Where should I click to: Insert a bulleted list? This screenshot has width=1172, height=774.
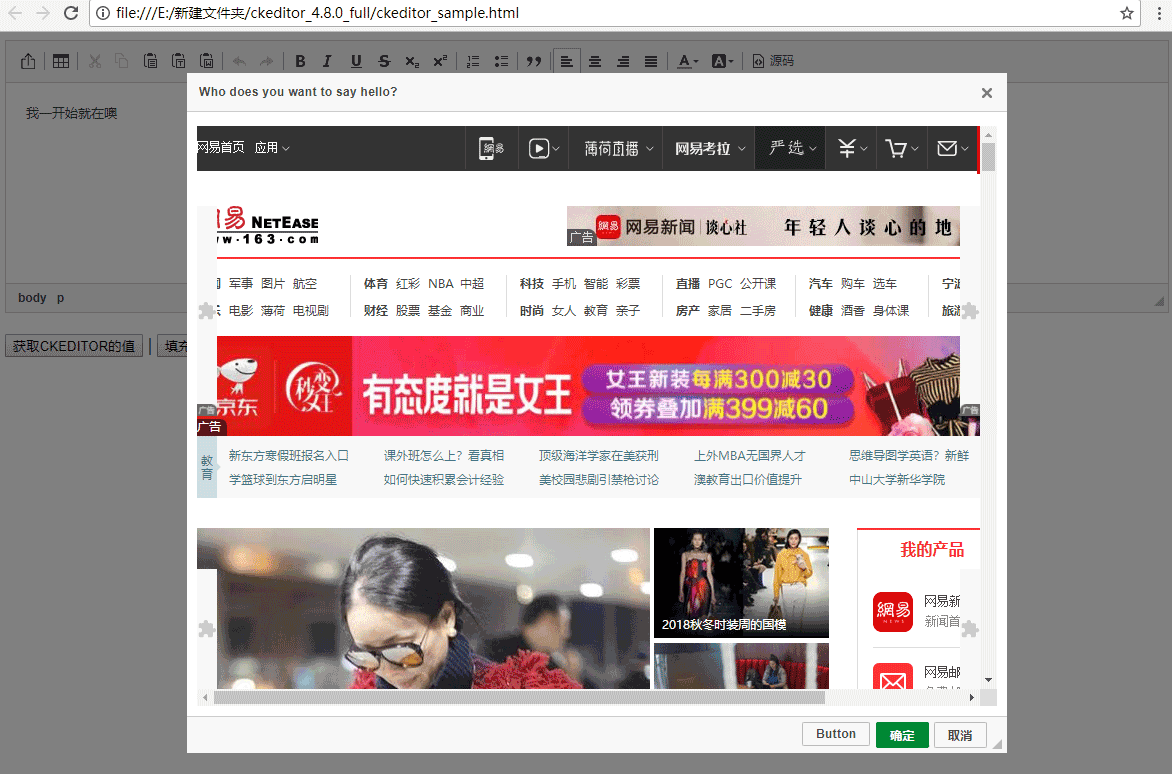point(502,61)
